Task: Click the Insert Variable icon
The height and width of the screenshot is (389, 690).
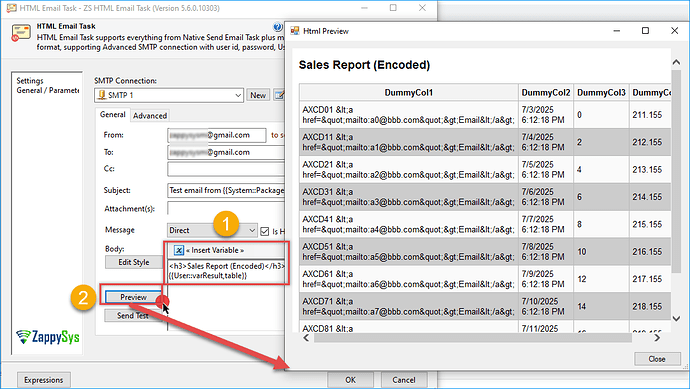Action: point(179,250)
